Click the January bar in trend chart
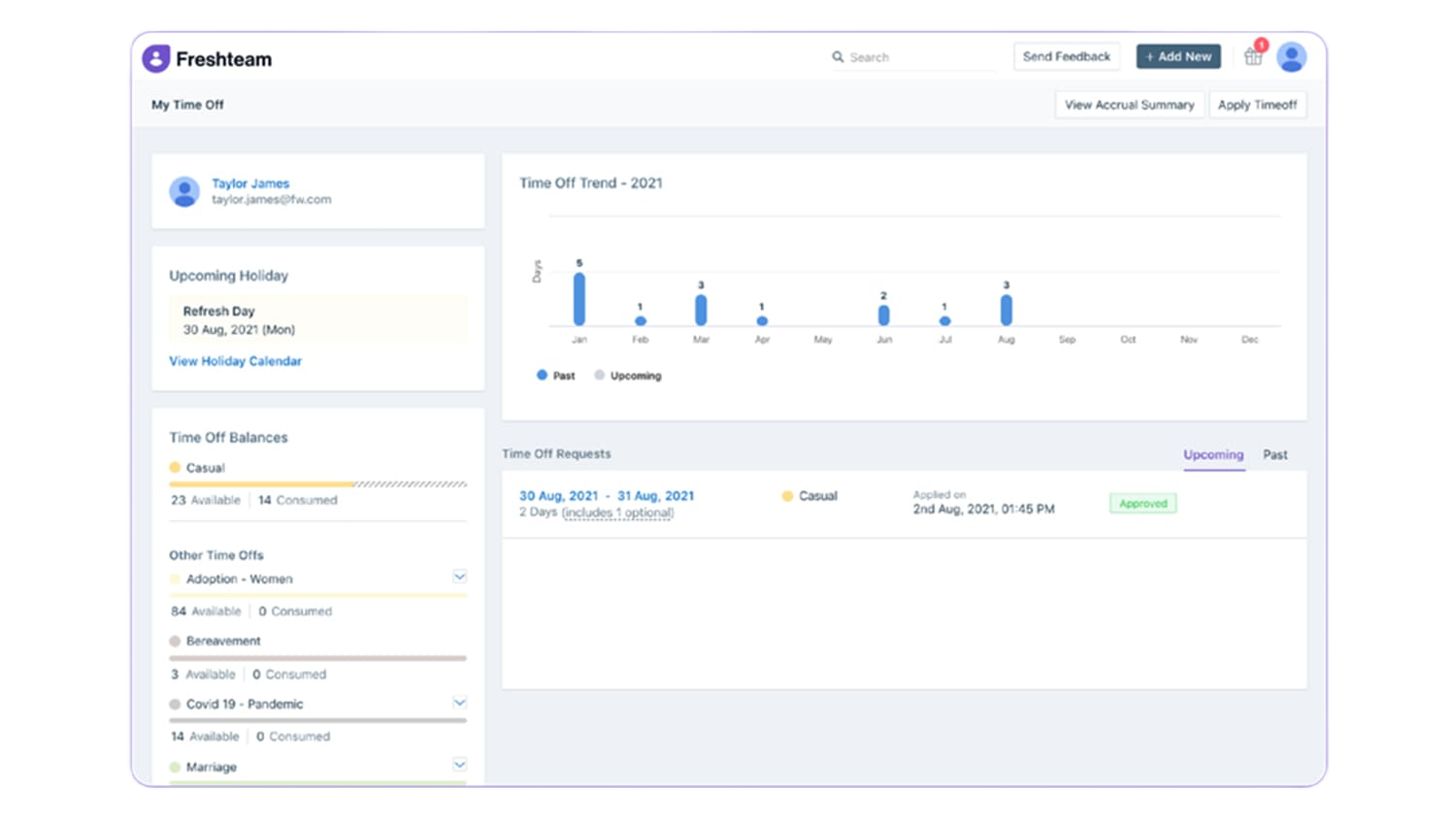 (x=579, y=299)
